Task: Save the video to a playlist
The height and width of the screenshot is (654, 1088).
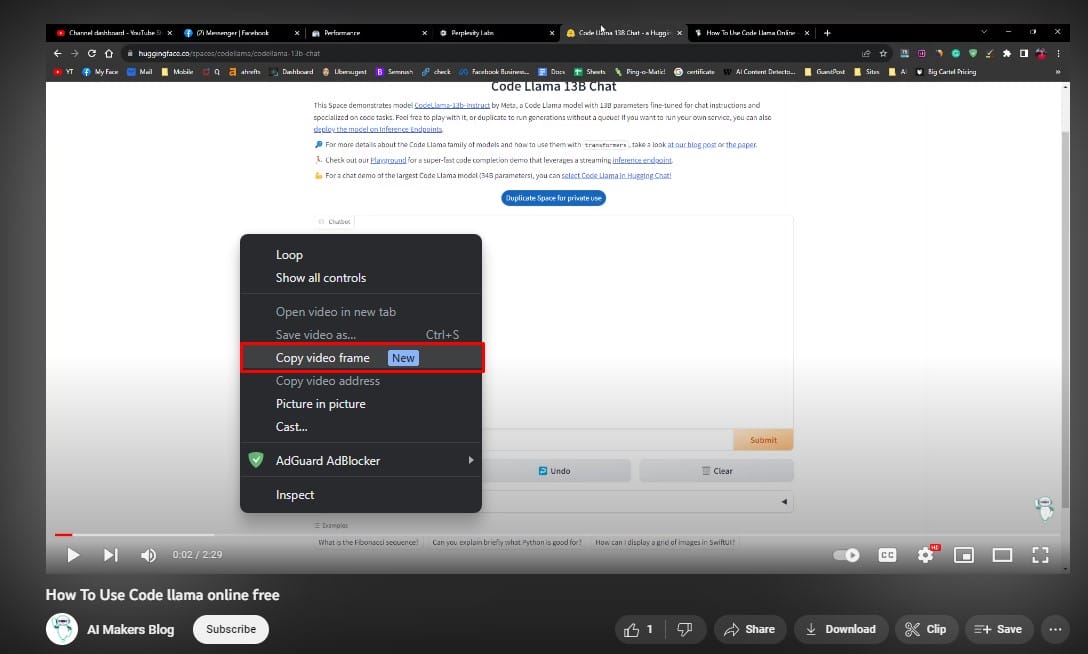Action: tap(998, 629)
